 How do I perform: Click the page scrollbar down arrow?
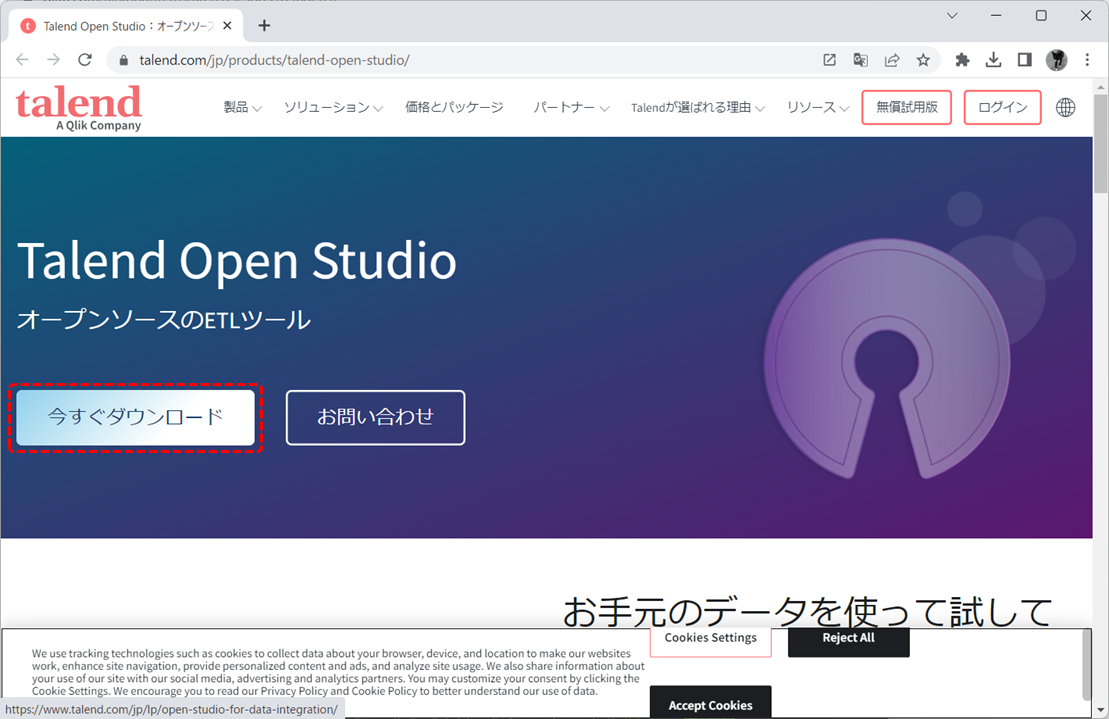(x=1101, y=711)
